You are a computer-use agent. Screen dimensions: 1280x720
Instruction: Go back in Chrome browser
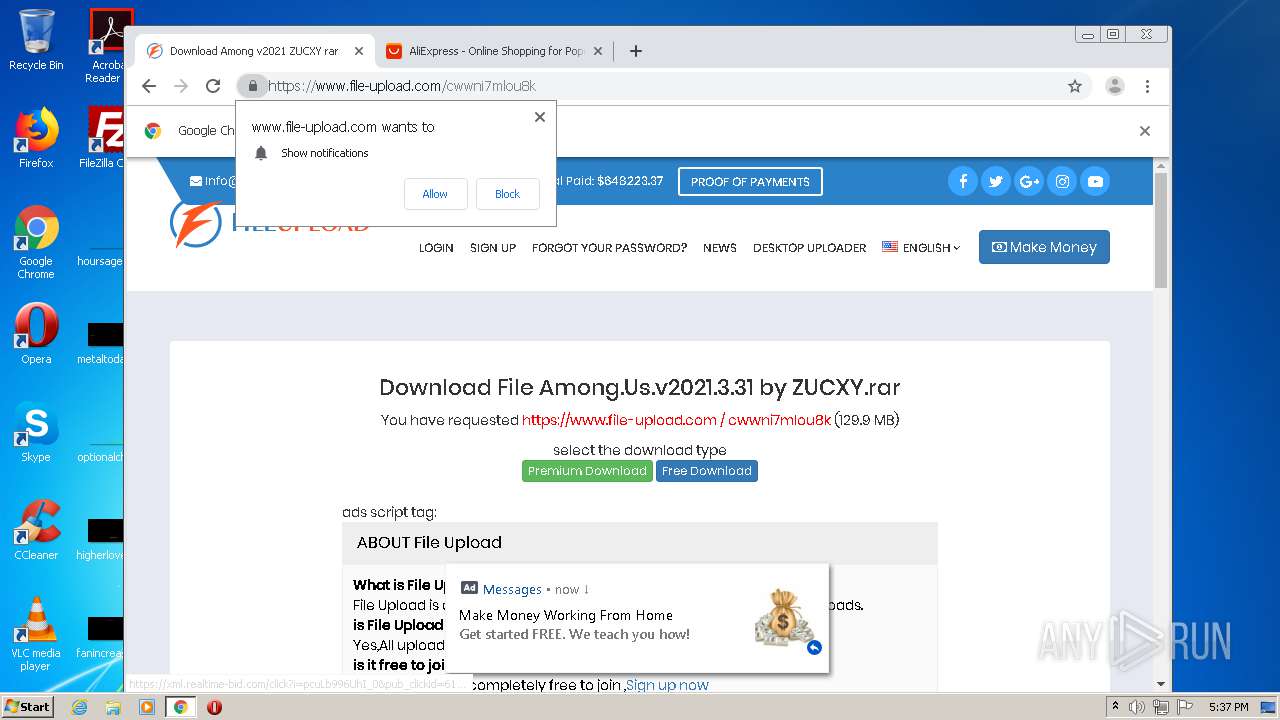click(149, 86)
